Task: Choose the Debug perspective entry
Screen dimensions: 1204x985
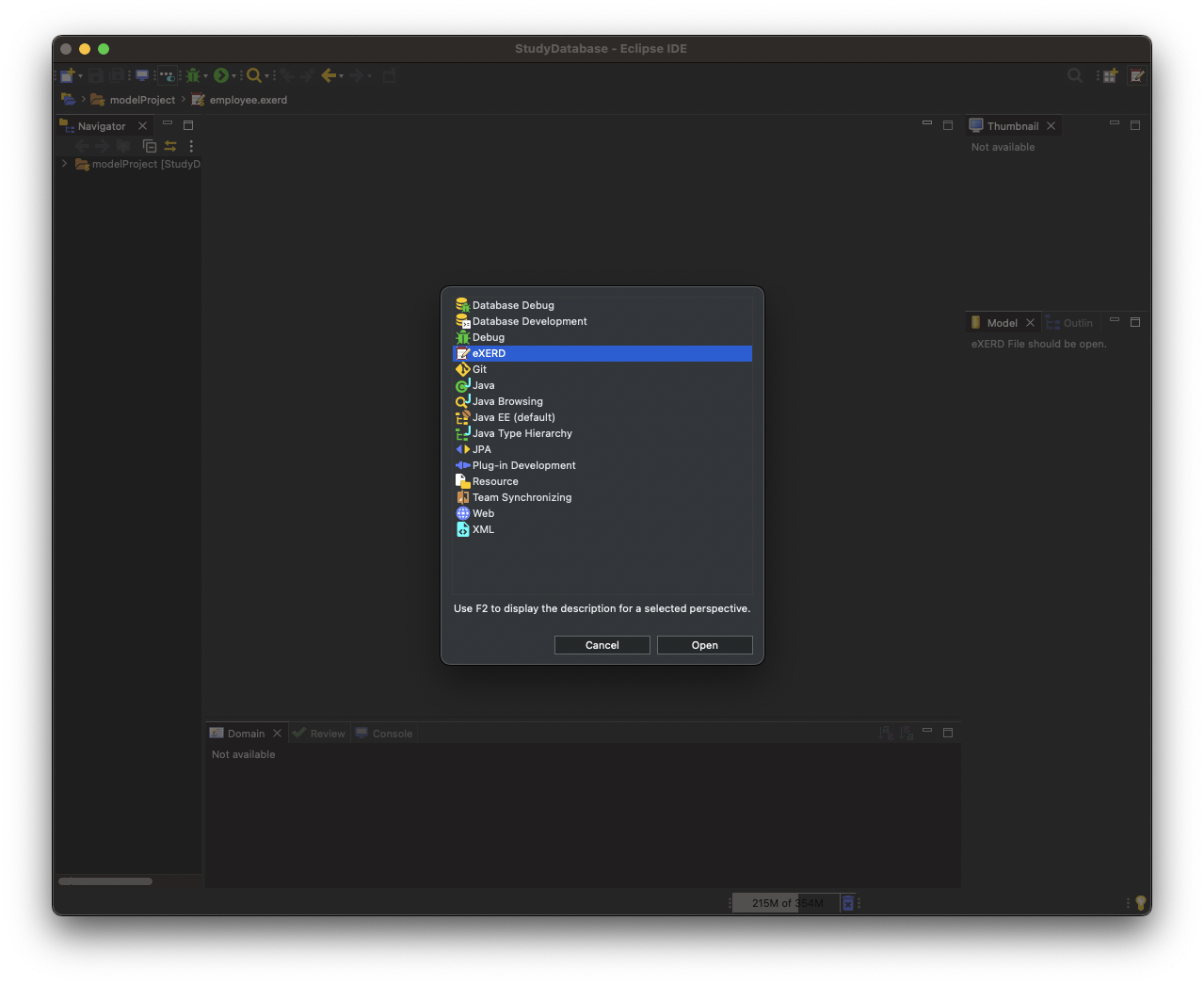Action: coord(602,337)
